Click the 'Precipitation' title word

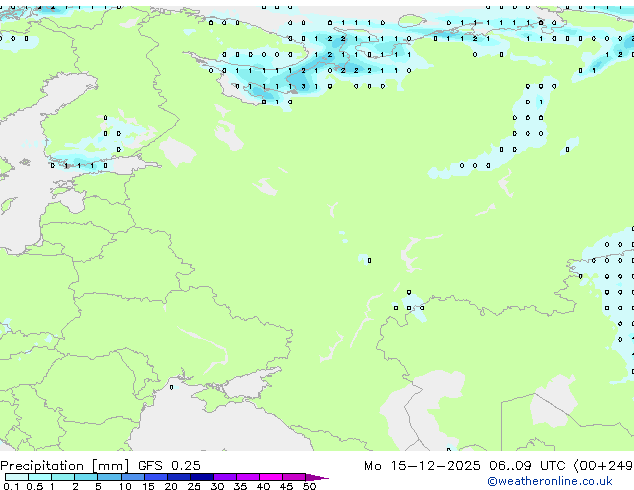pos(42,466)
